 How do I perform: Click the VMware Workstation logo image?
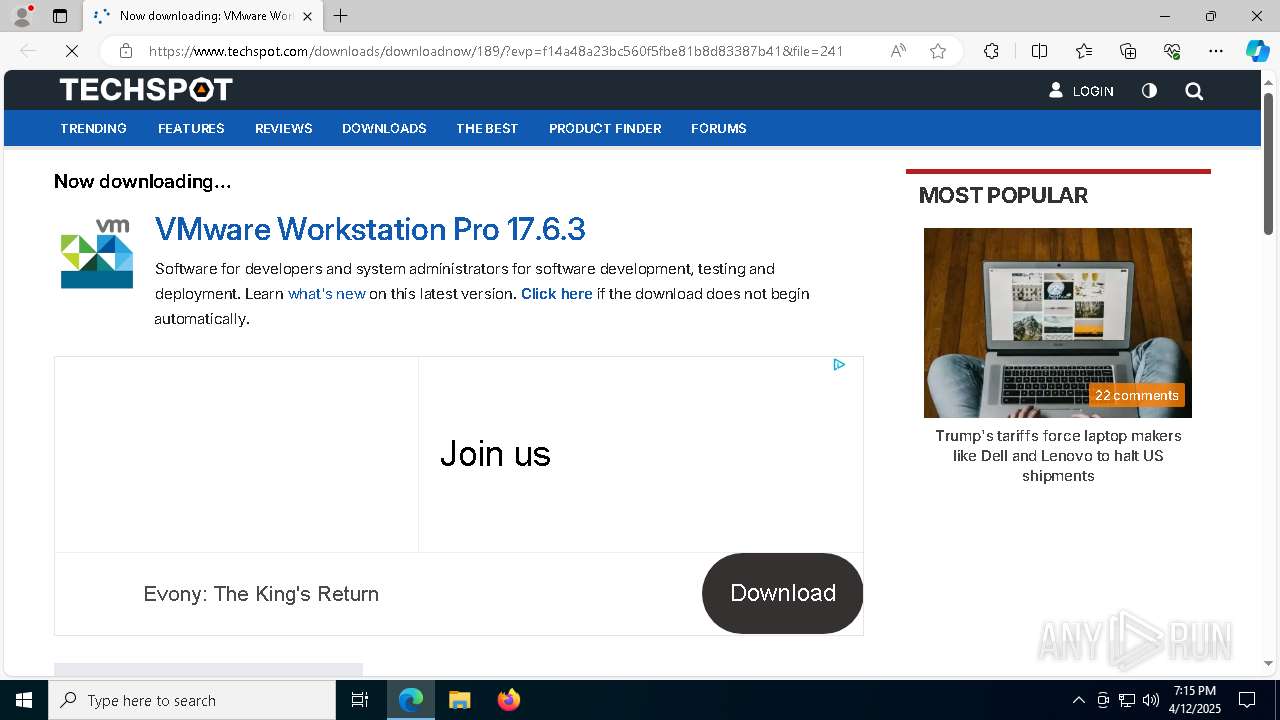pyautogui.click(x=97, y=254)
